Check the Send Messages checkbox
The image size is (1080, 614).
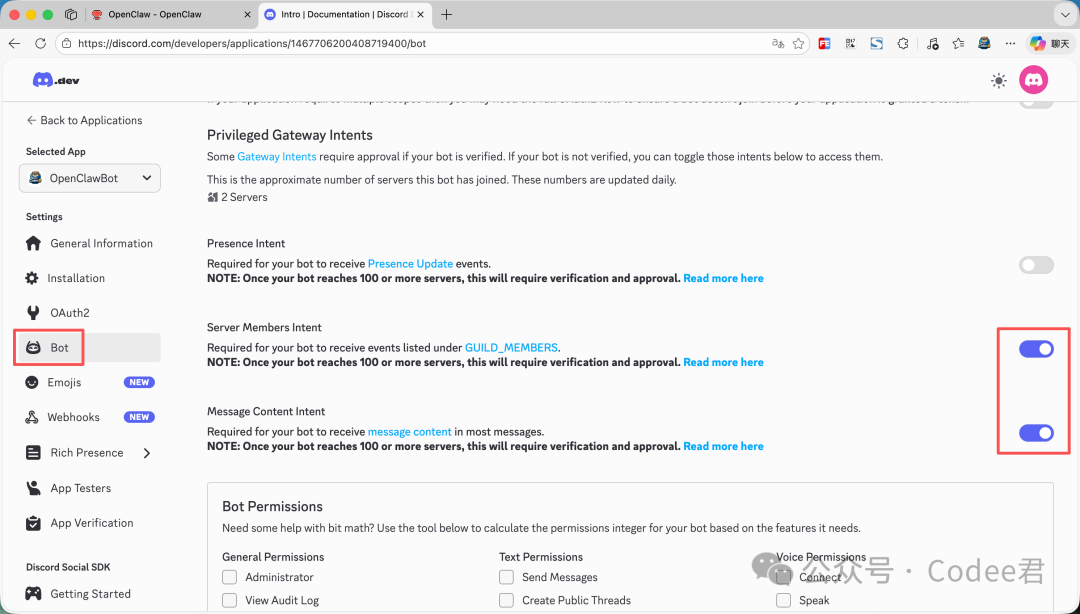click(506, 577)
